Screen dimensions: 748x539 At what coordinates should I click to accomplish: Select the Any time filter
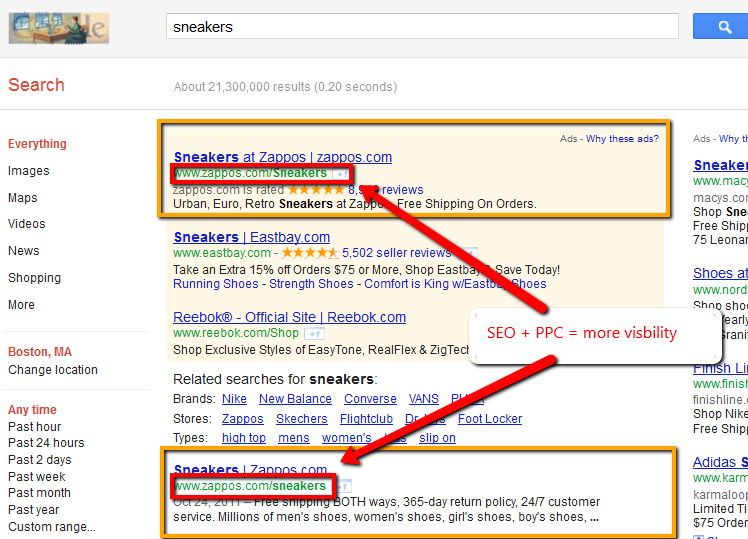coord(32,410)
